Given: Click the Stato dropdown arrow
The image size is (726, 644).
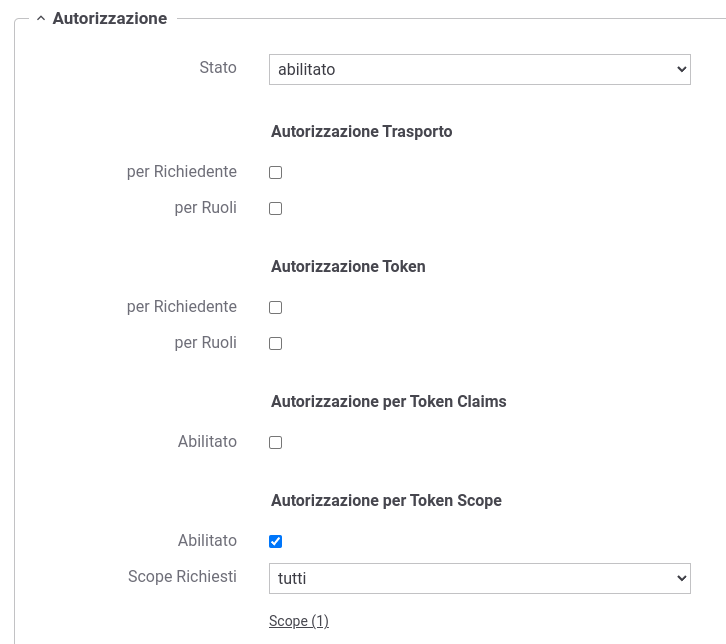Looking at the screenshot, I should click(x=682, y=69).
